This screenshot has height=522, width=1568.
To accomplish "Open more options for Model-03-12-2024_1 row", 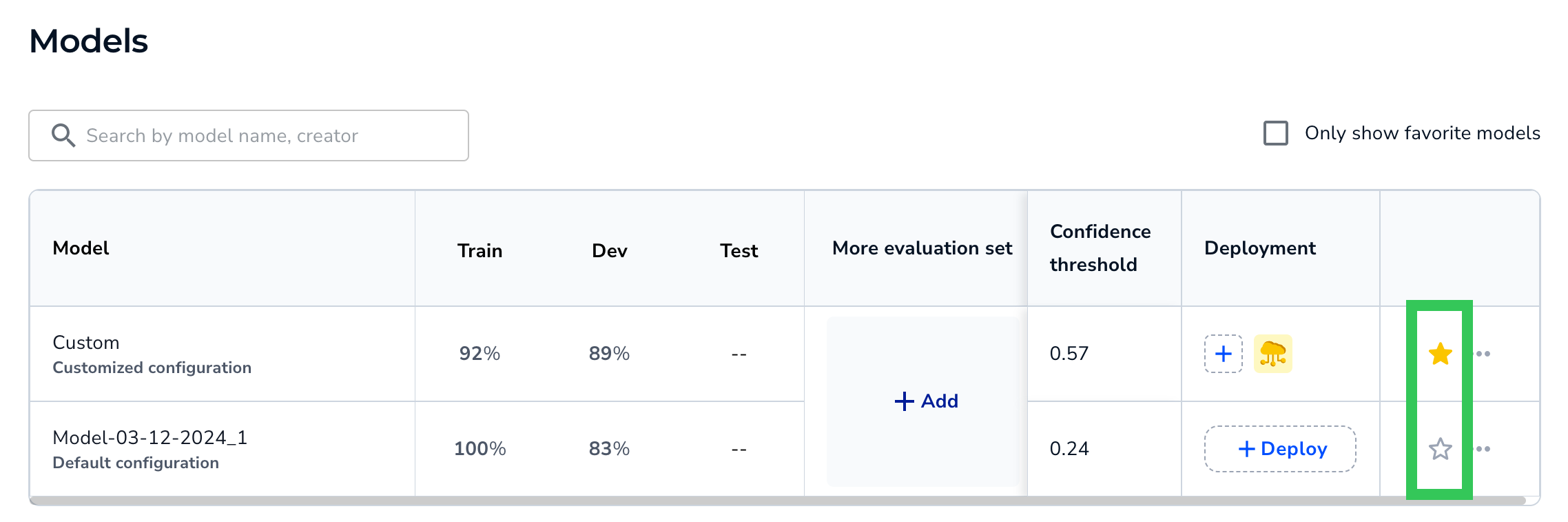I will click(x=1483, y=449).
